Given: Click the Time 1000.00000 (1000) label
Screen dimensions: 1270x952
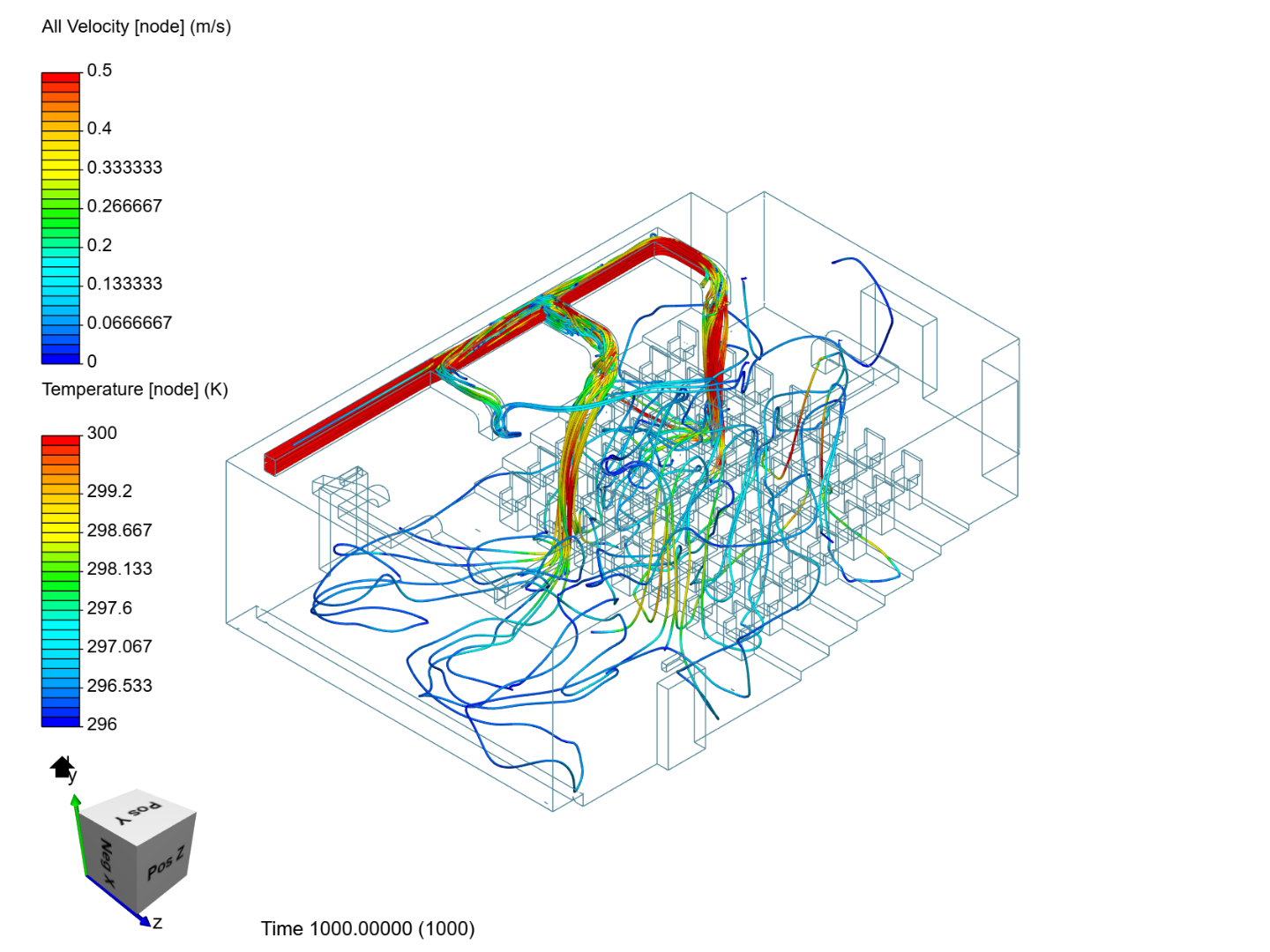Looking at the screenshot, I should click(368, 929).
